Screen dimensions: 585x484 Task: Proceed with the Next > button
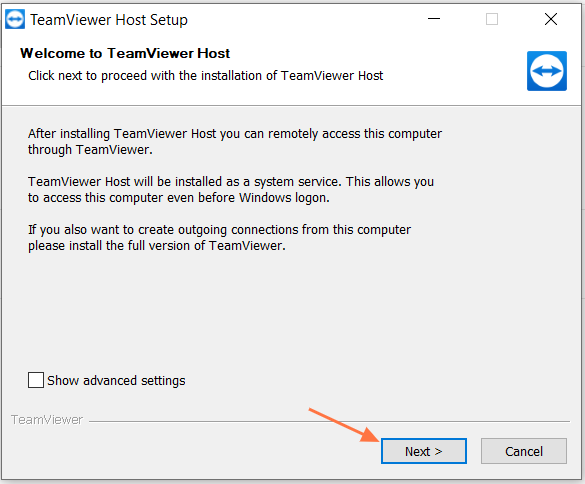pyautogui.click(x=424, y=451)
